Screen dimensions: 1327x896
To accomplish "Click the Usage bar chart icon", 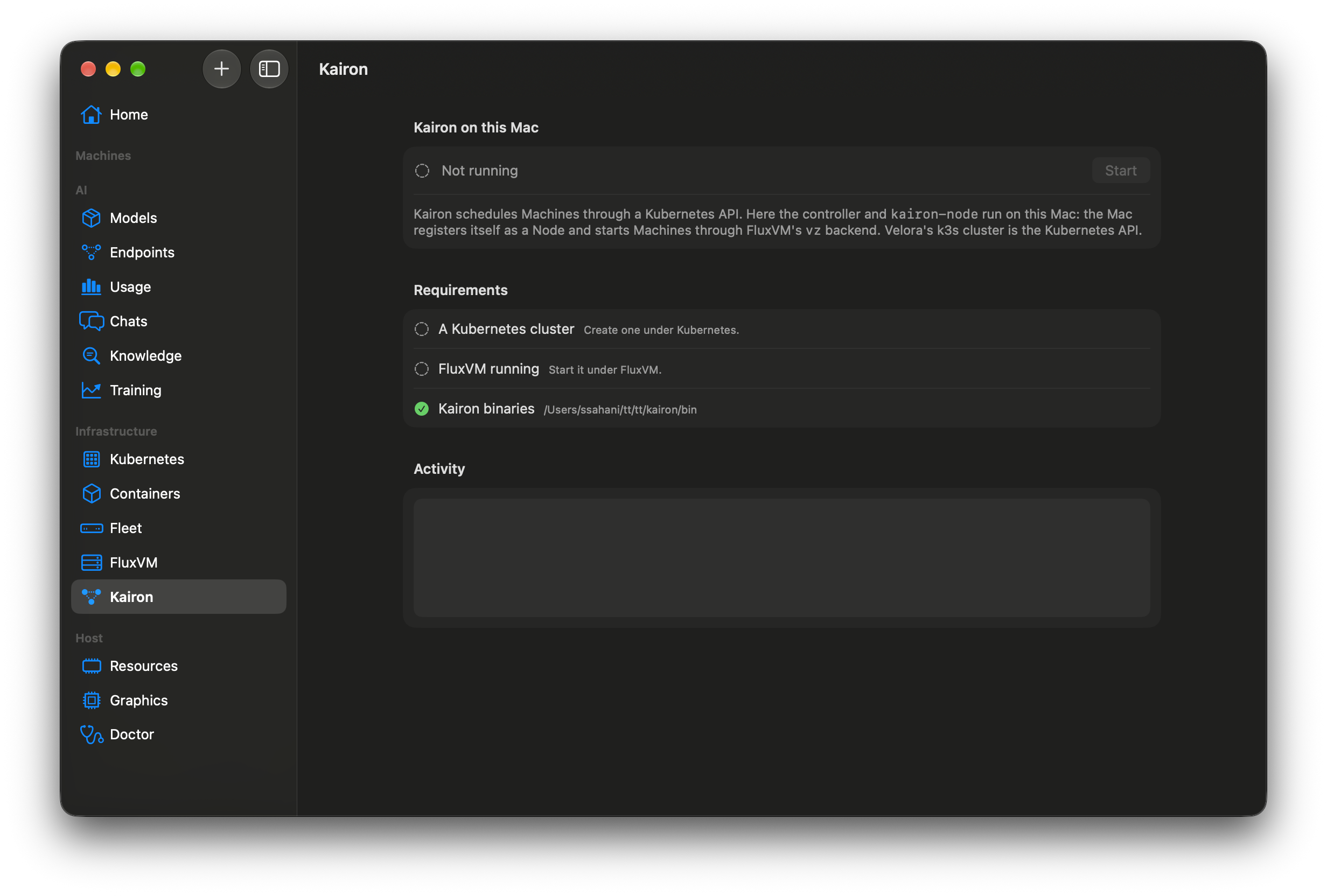I will pyautogui.click(x=92, y=286).
